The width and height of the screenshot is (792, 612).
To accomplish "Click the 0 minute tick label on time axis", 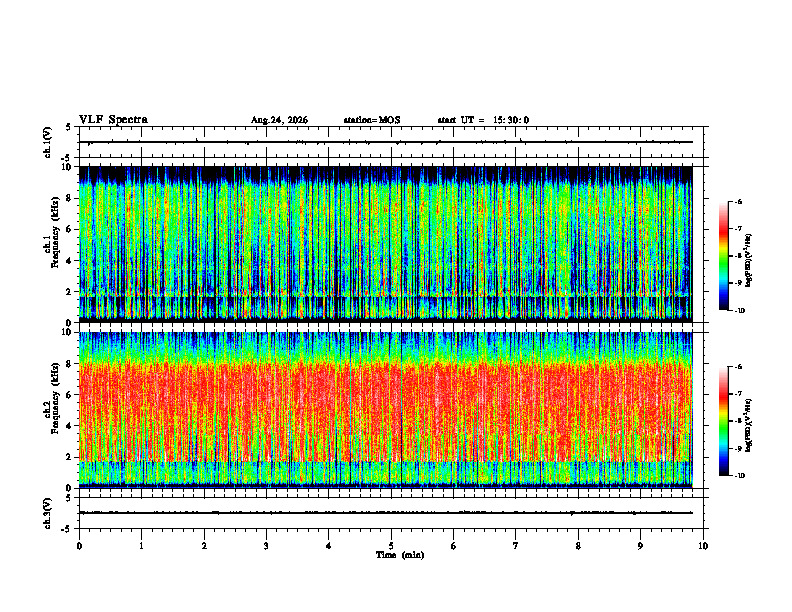I will pos(79,546).
